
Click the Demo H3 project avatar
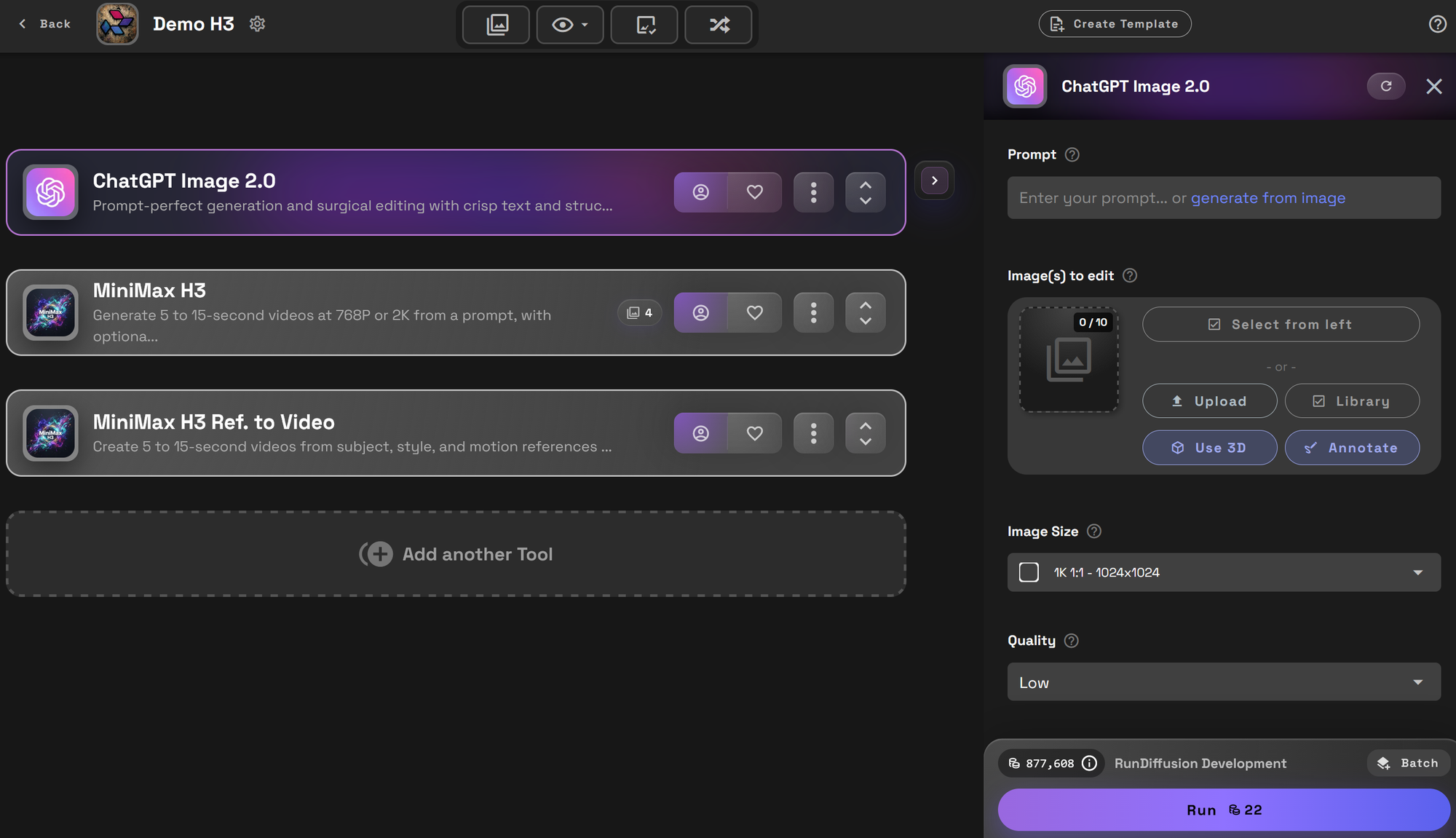pyautogui.click(x=117, y=24)
